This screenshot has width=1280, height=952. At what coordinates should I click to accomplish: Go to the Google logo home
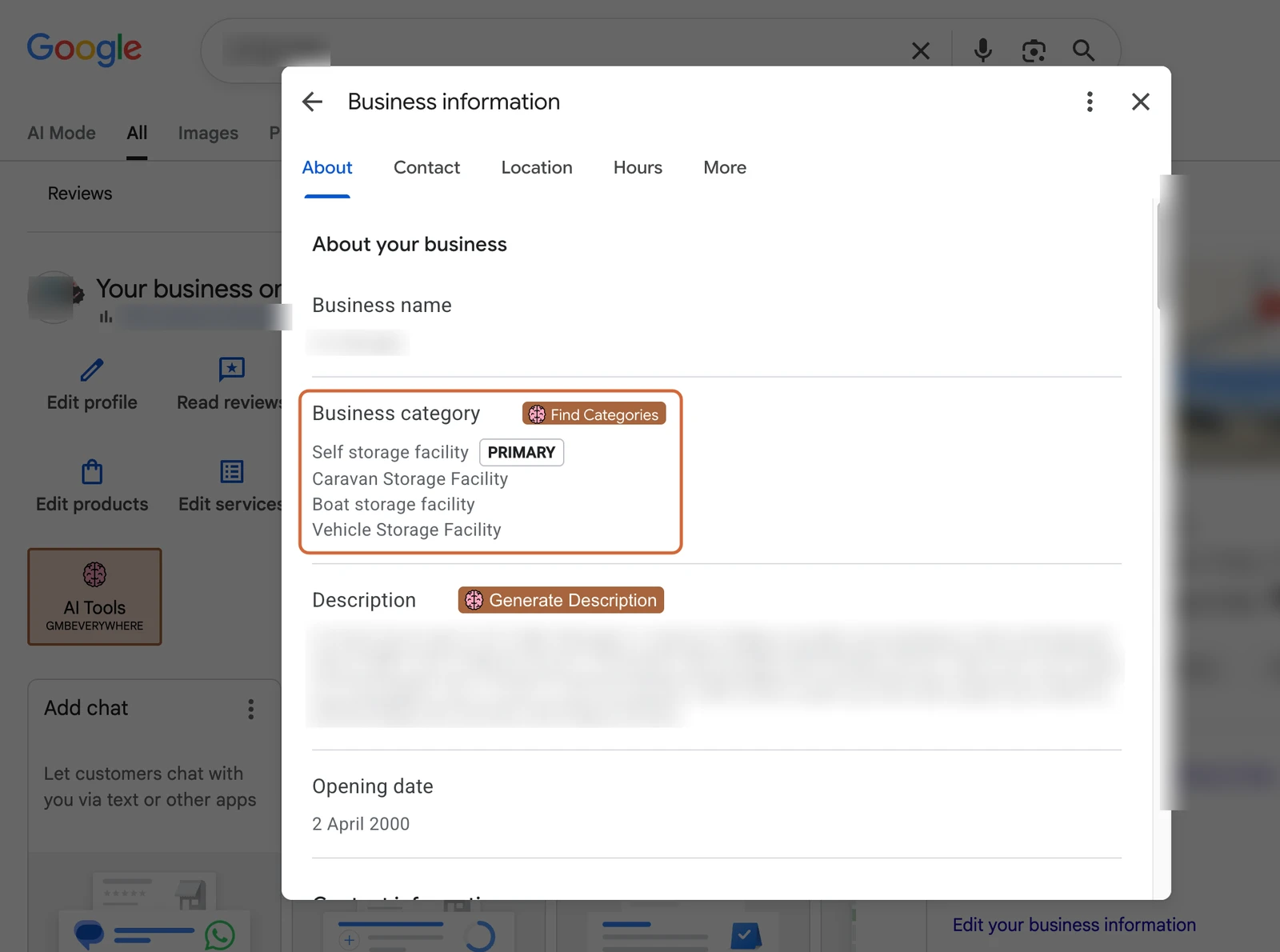pyautogui.click(x=84, y=49)
